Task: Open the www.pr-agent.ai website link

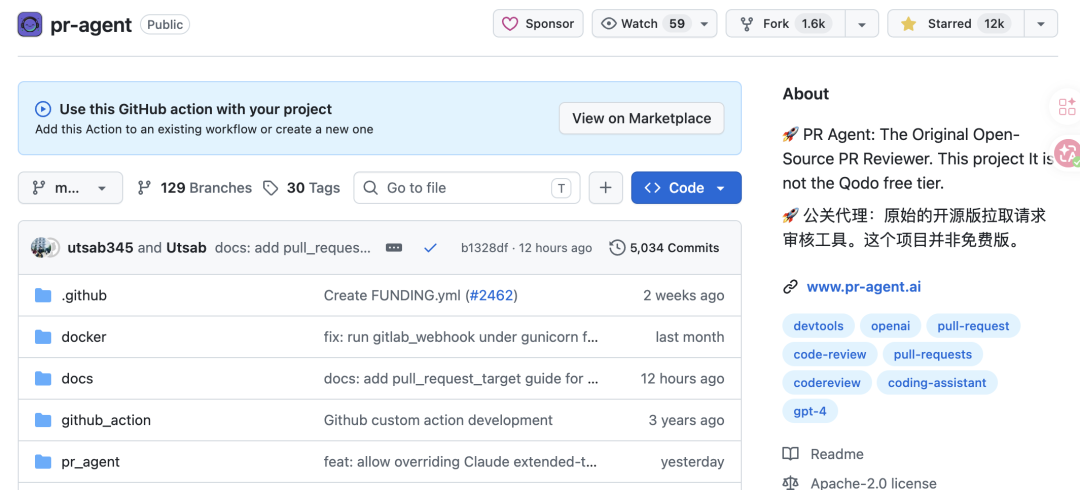Action: (864, 287)
